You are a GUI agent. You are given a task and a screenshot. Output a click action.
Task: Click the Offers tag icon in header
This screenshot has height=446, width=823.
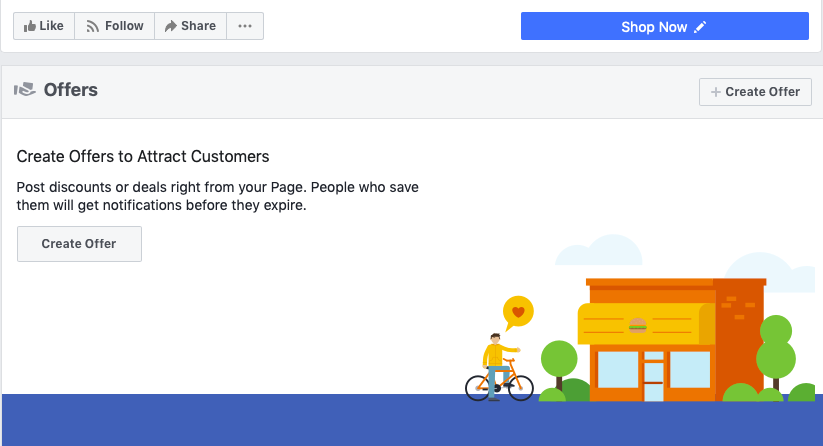(25, 90)
